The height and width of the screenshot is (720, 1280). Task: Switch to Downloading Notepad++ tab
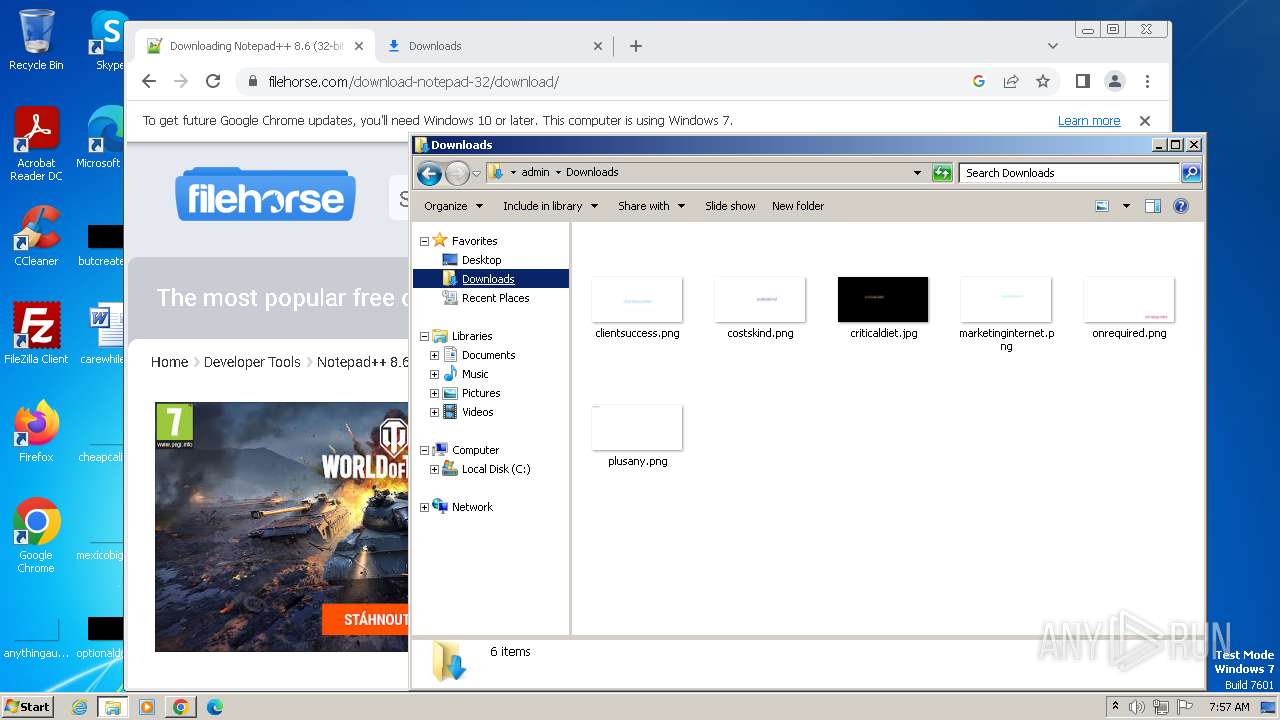pos(255,46)
